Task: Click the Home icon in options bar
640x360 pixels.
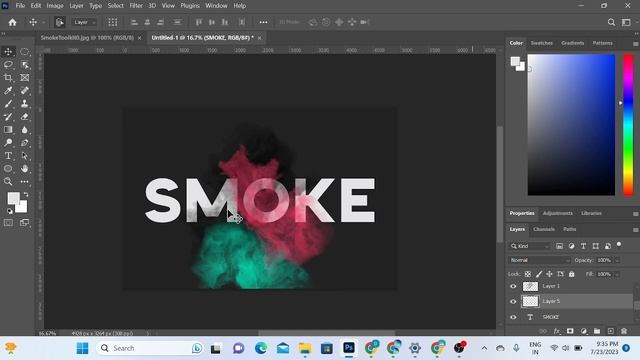Action: (x=13, y=22)
